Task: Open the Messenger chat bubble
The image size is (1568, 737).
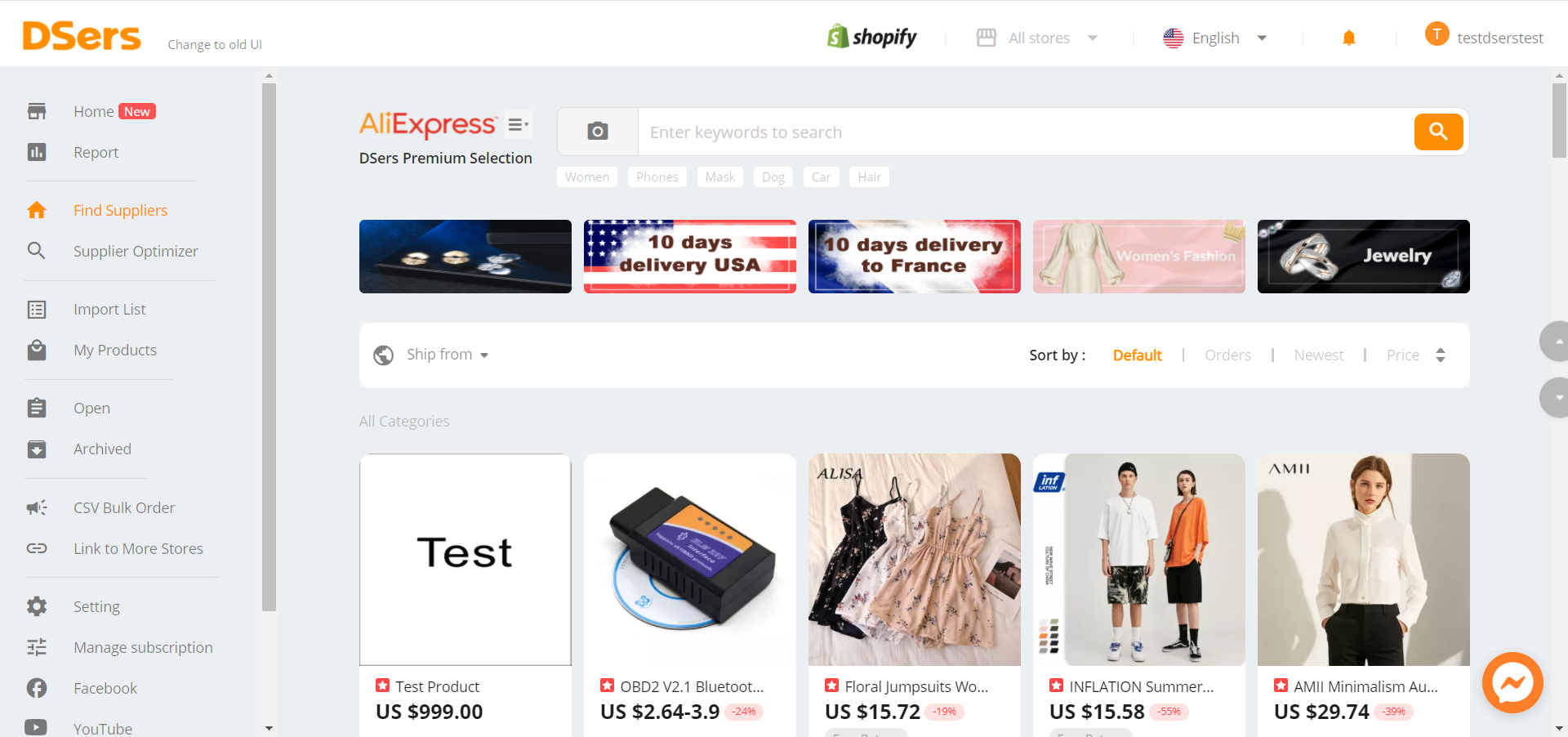Action: 1512,683
